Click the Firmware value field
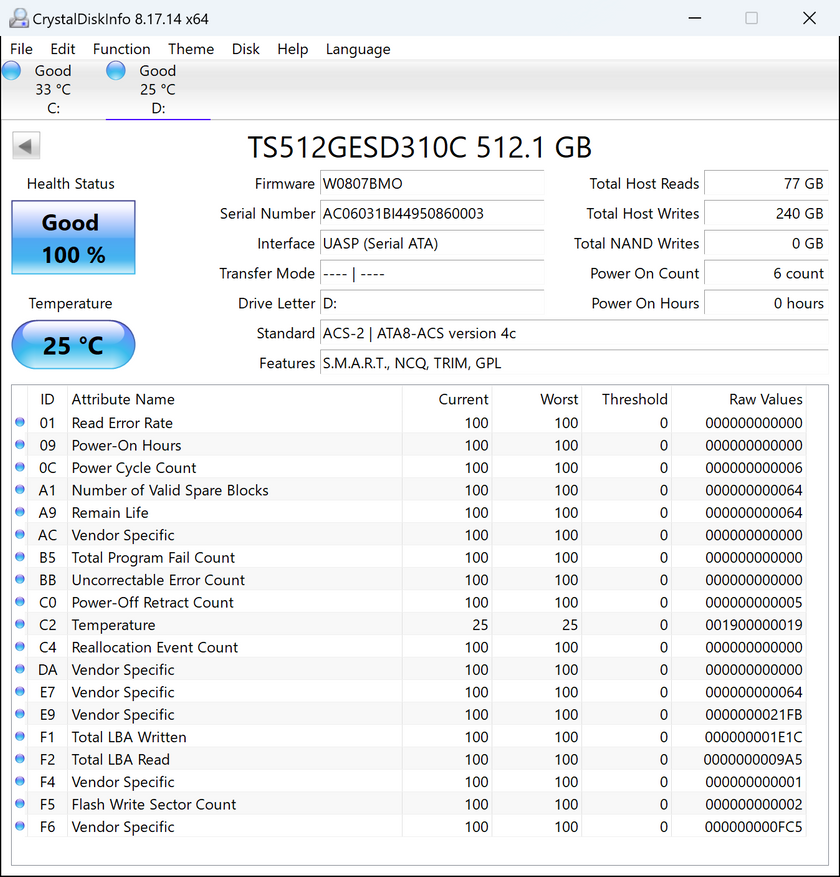The width and height of the screenshot is (840, 877). [x=431, y=184]
